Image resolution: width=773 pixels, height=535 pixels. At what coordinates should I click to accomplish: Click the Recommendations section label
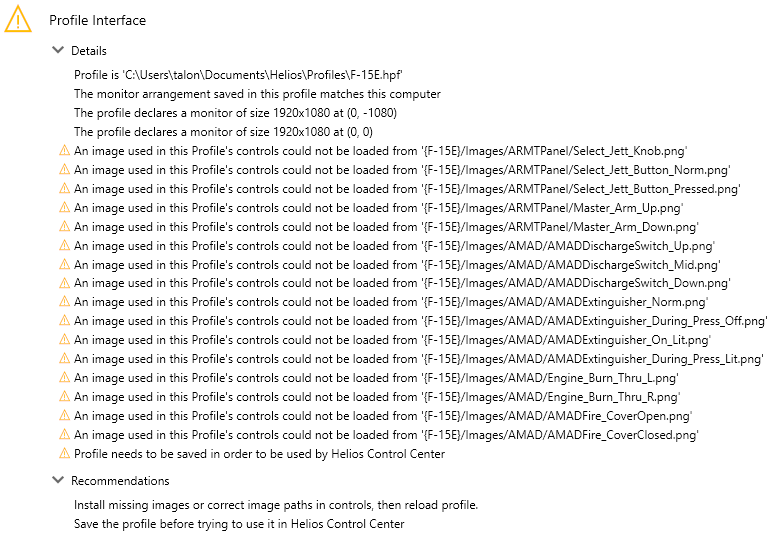click(120, 481)
